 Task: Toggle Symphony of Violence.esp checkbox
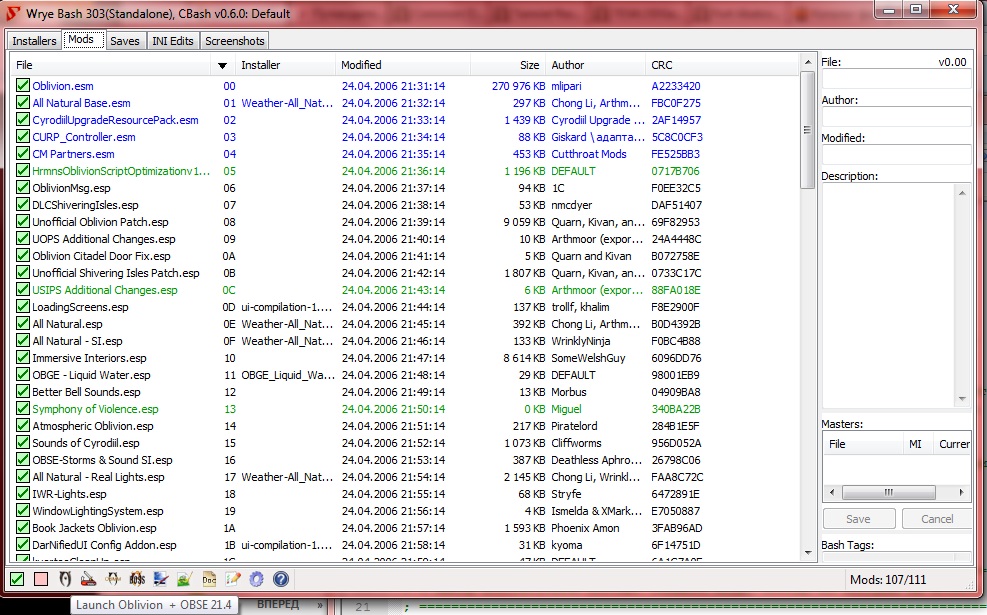point(23,408)
